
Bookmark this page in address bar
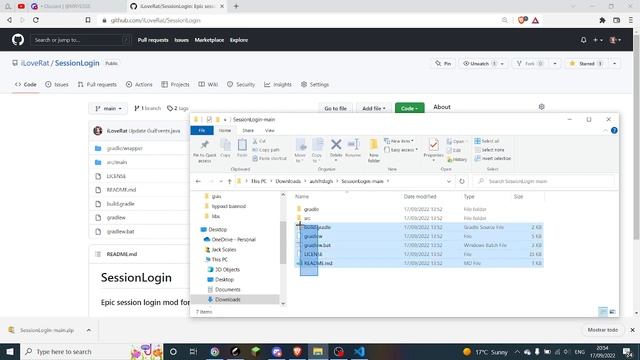tap(88, 20)
